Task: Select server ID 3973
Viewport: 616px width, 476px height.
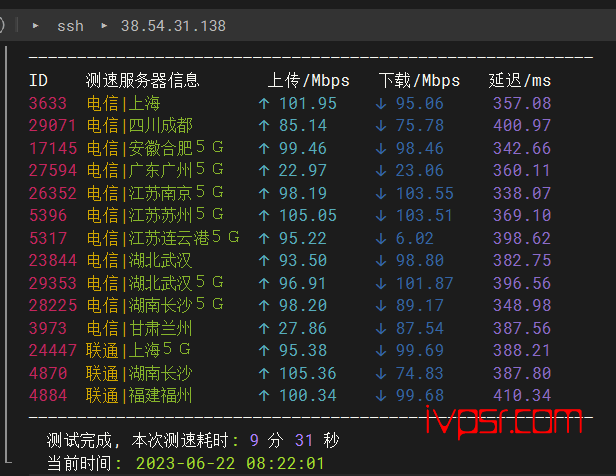Action: click(48, 328)
